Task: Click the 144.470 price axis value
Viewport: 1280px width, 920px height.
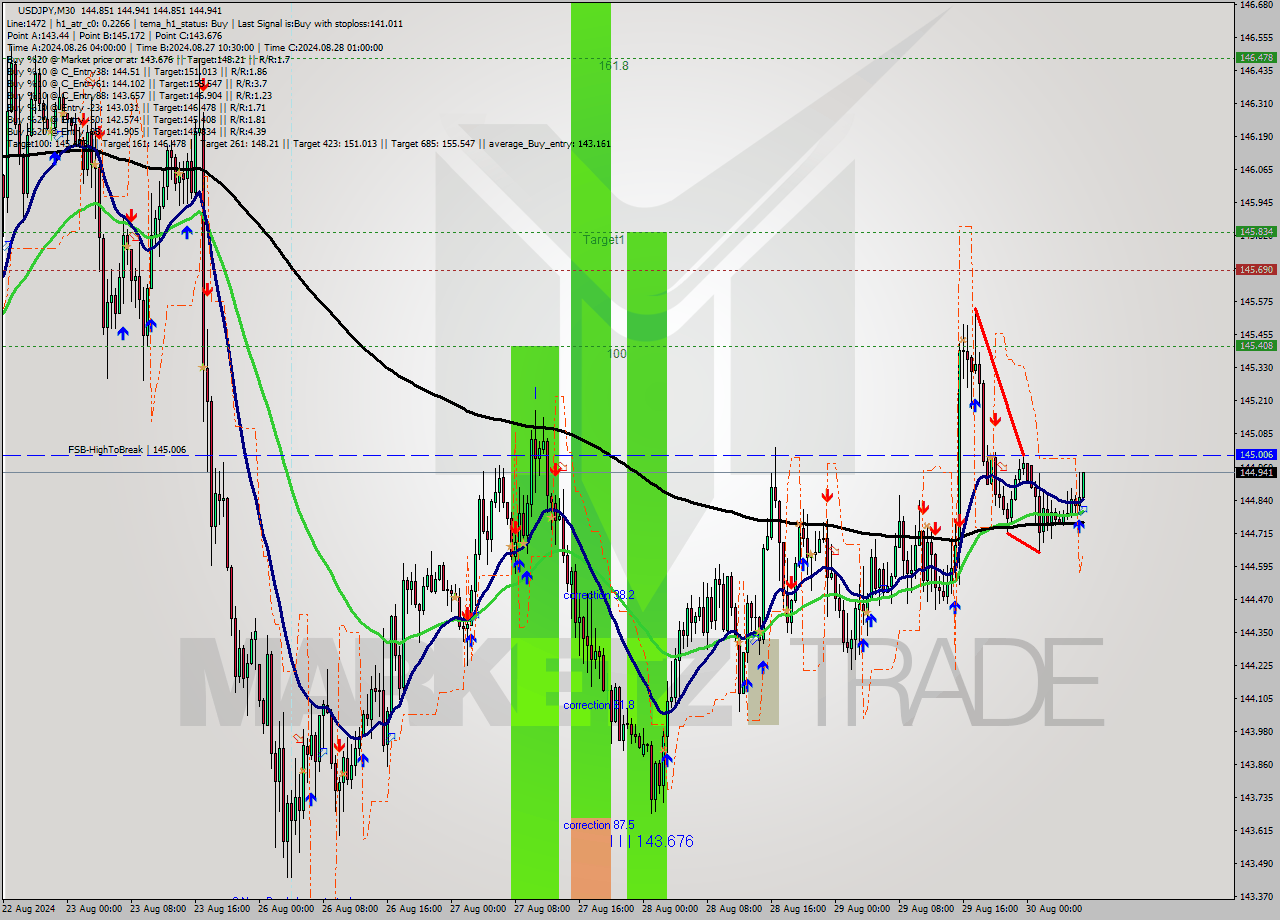Action: pos(1256,599)
